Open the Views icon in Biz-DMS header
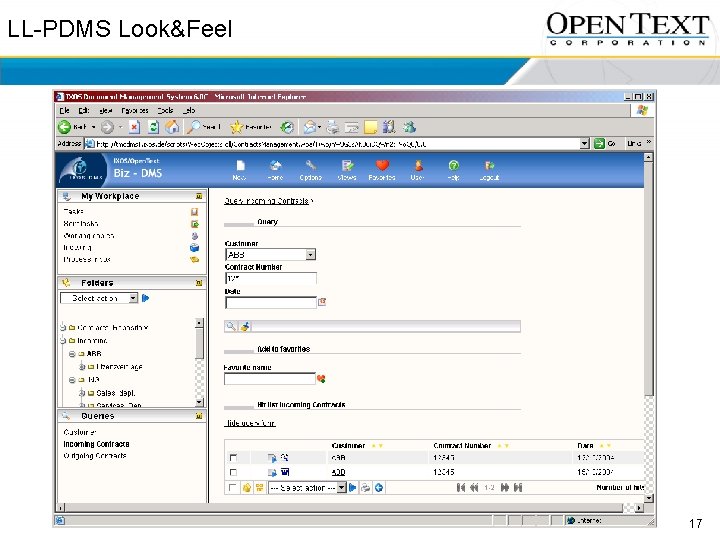 [x=347, y=166]
